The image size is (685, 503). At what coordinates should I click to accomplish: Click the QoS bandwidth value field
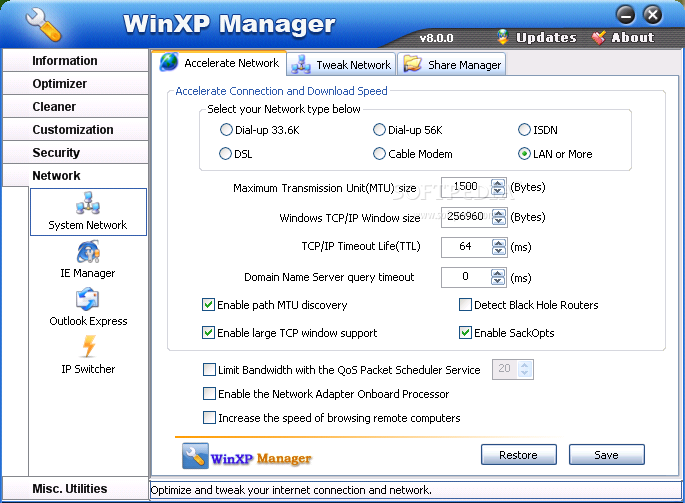click(505, 369)
